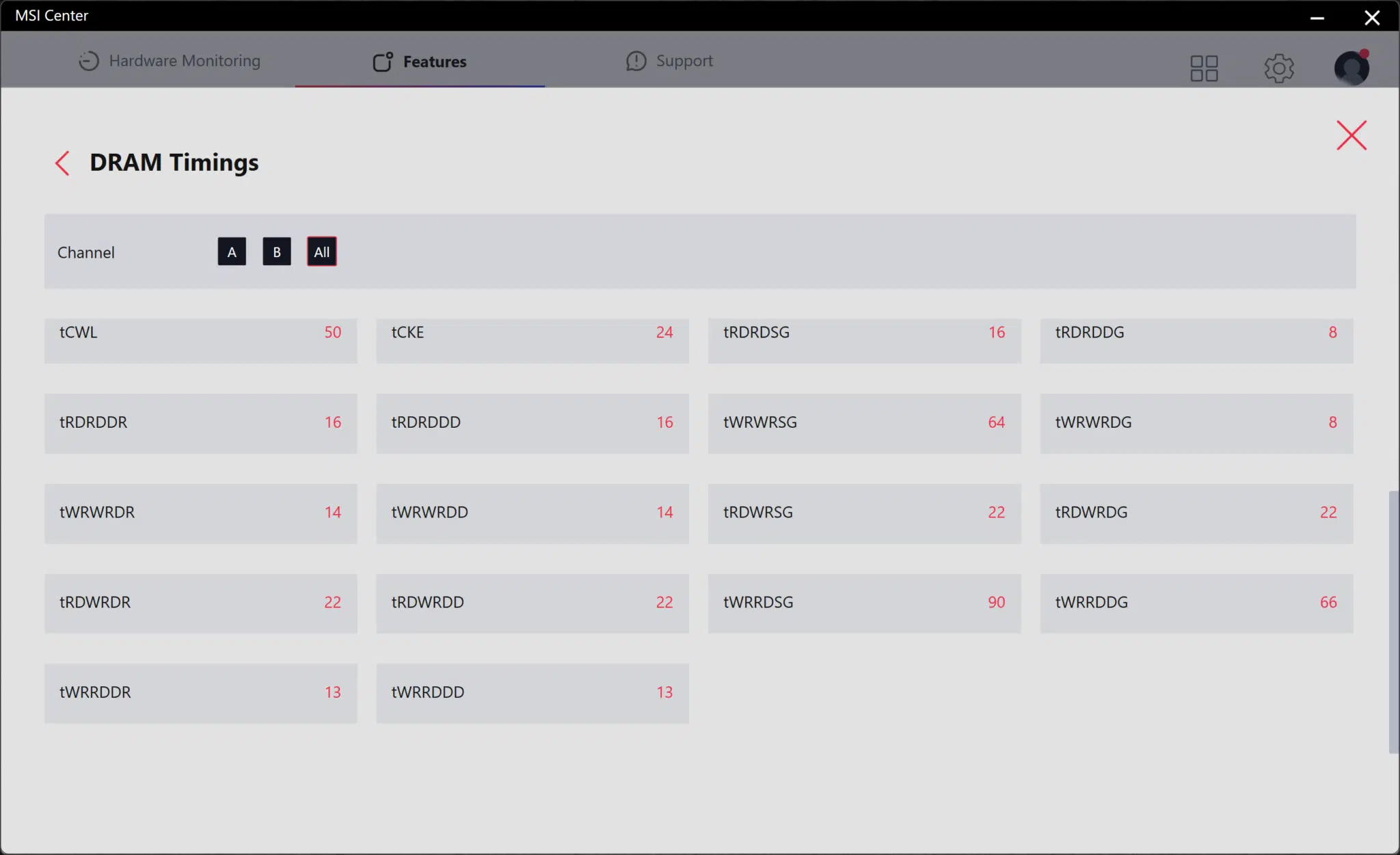Click the tRDRDDD timing label

(426, 422)
